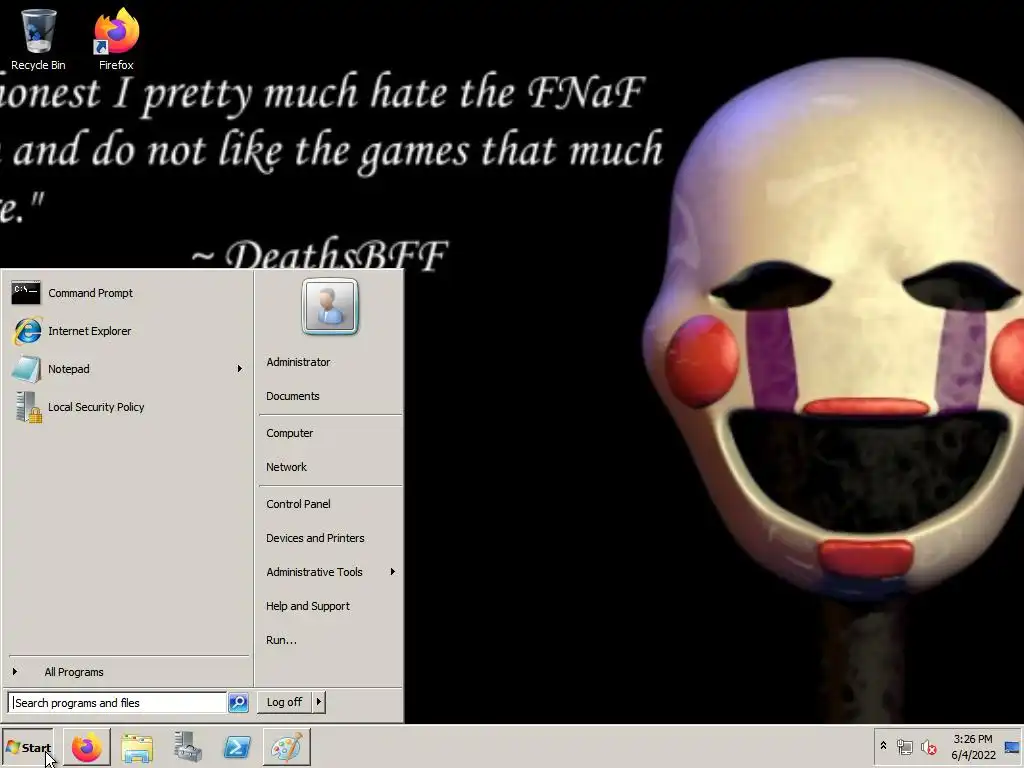Expand Notepad recent files arrow

point(240,369)
